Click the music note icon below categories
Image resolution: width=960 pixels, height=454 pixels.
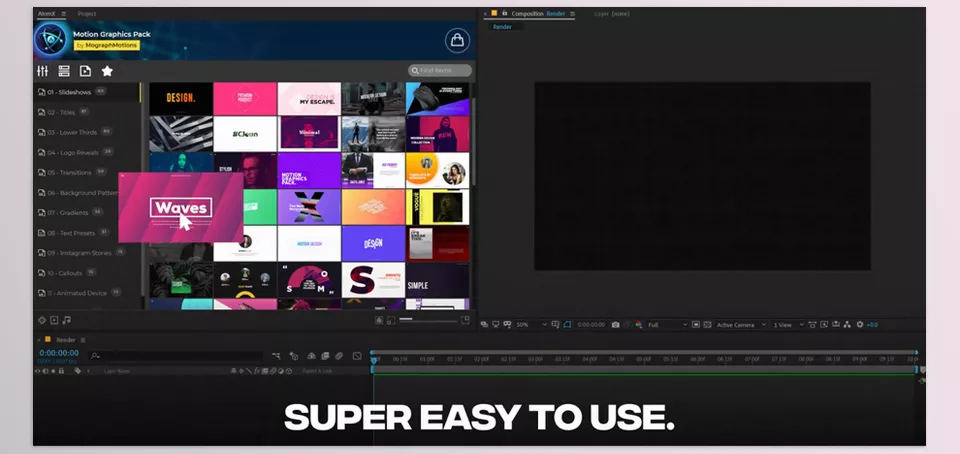tap(67, 320)
